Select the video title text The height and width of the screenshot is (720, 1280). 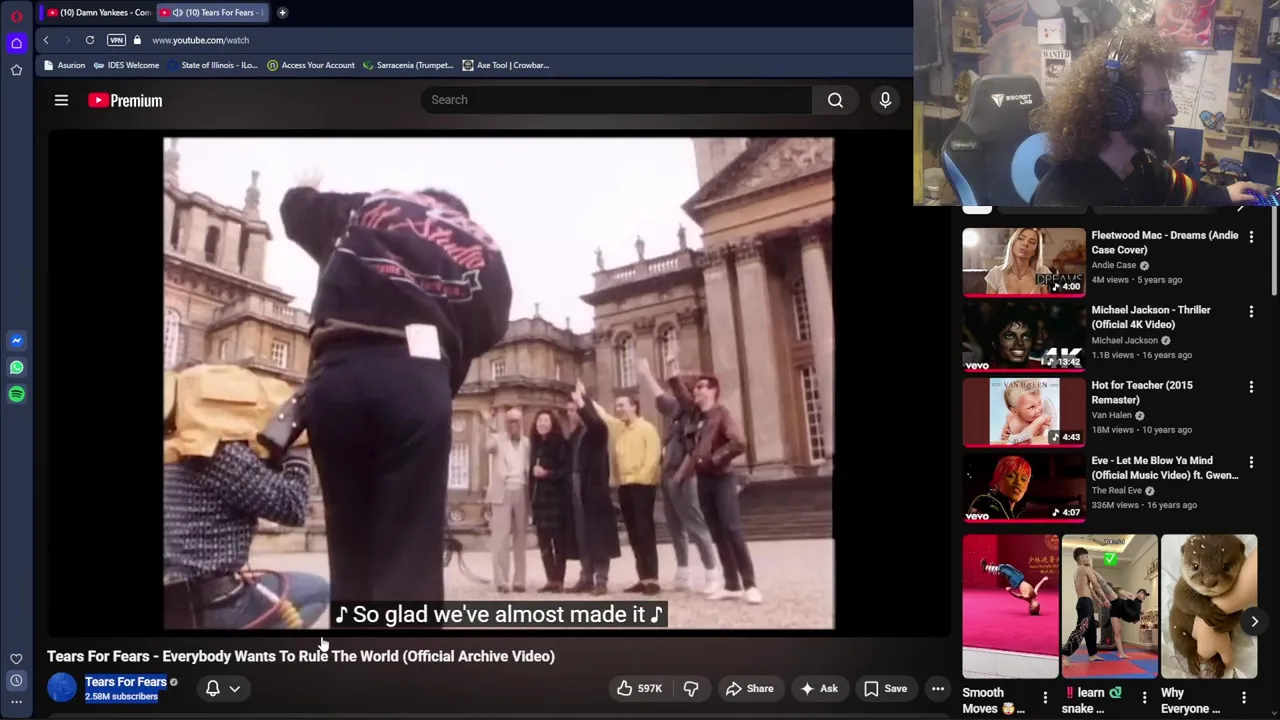coord(301,656)
